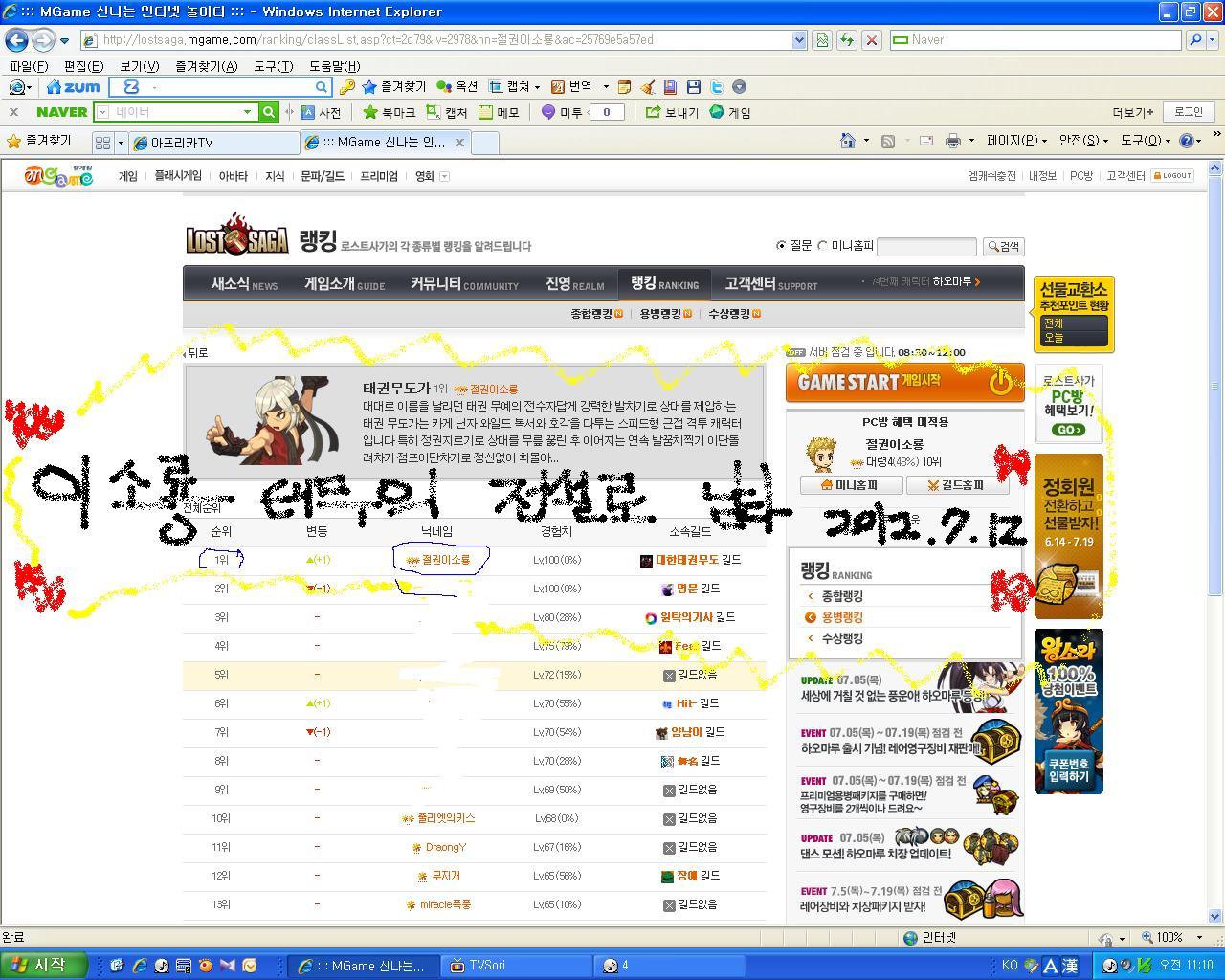1225x980 pixels.
Task: Click the Twitter icon on the zum toolbar
Action: pyautogui.click(x=716, y=87)
